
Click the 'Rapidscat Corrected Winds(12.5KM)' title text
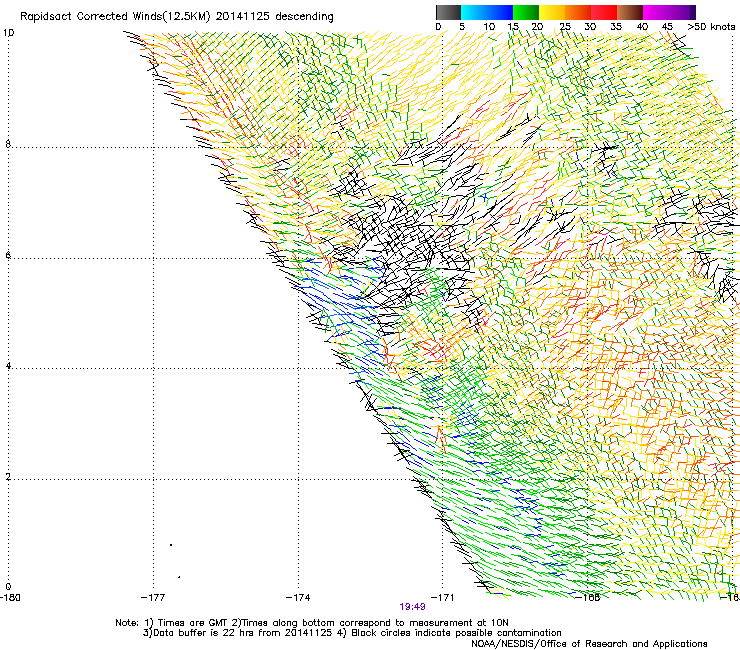115,17
